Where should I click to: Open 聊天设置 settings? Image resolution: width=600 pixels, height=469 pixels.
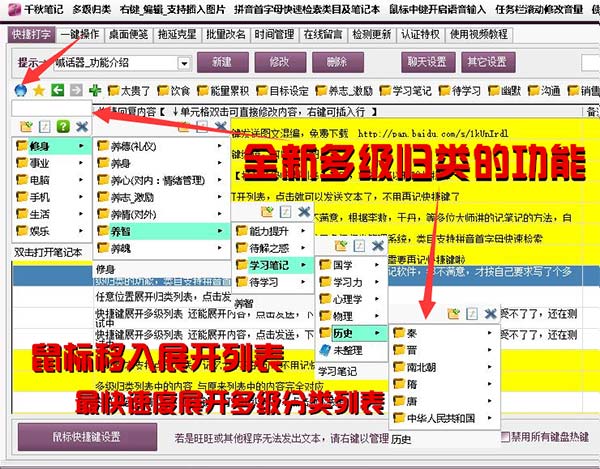pos(428,62)
